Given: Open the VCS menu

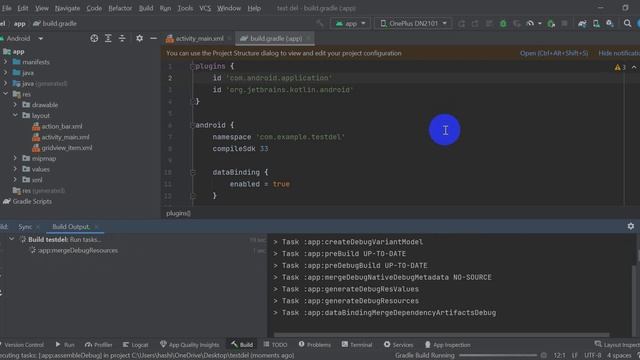Looking at the screenshot, I should (205, 8).
